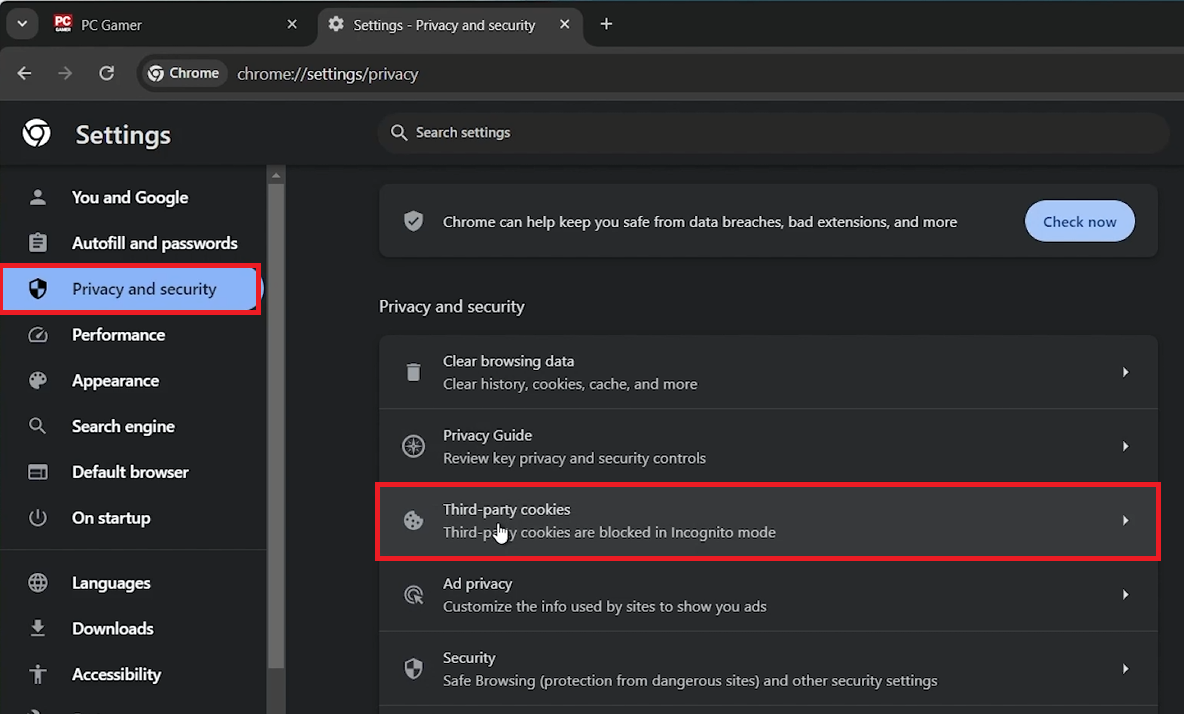
Task: Select the Ad privacy icon
Action: point(414,594)
